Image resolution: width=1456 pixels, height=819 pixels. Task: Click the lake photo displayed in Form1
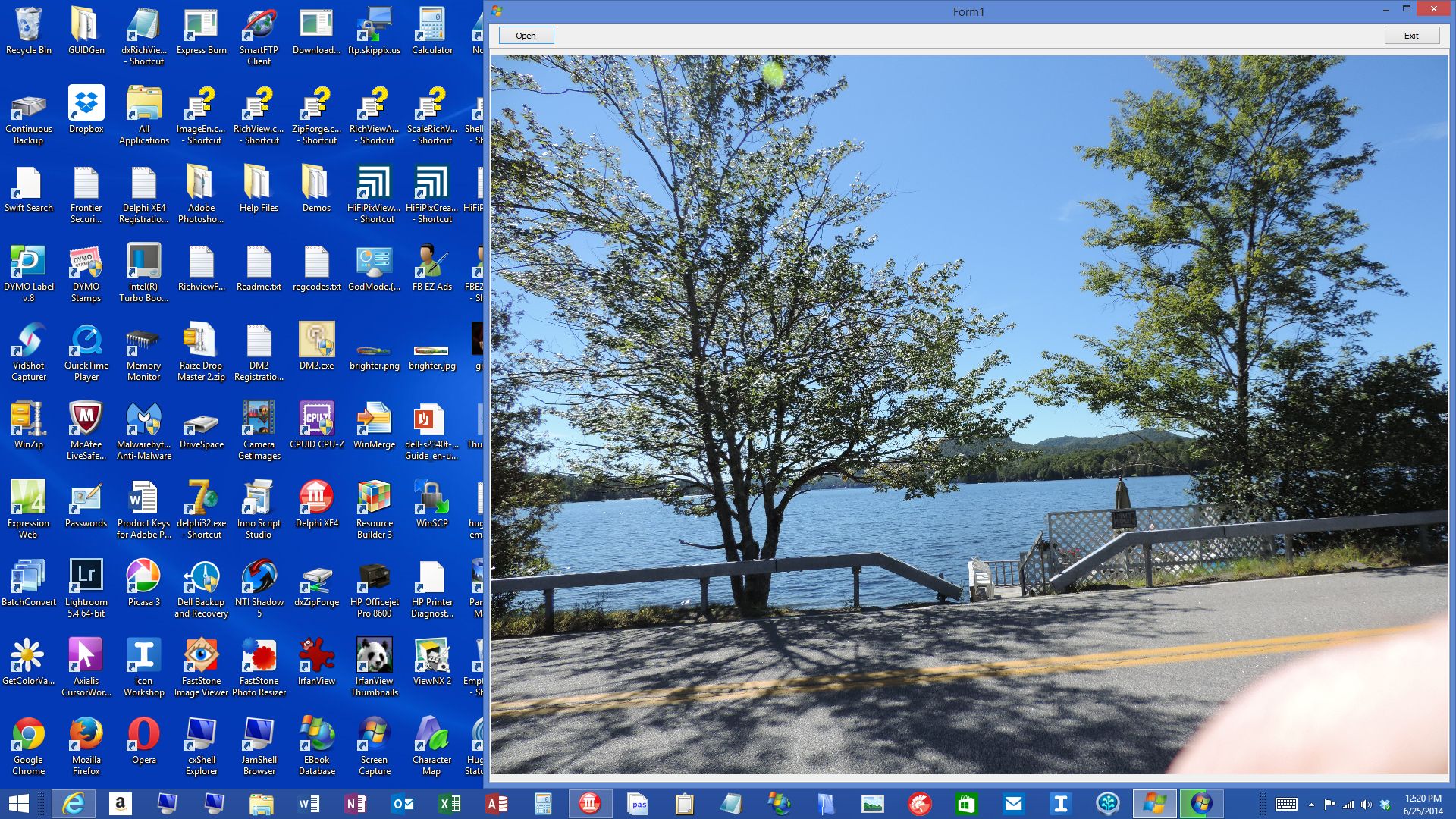click(x=969, y=414)
